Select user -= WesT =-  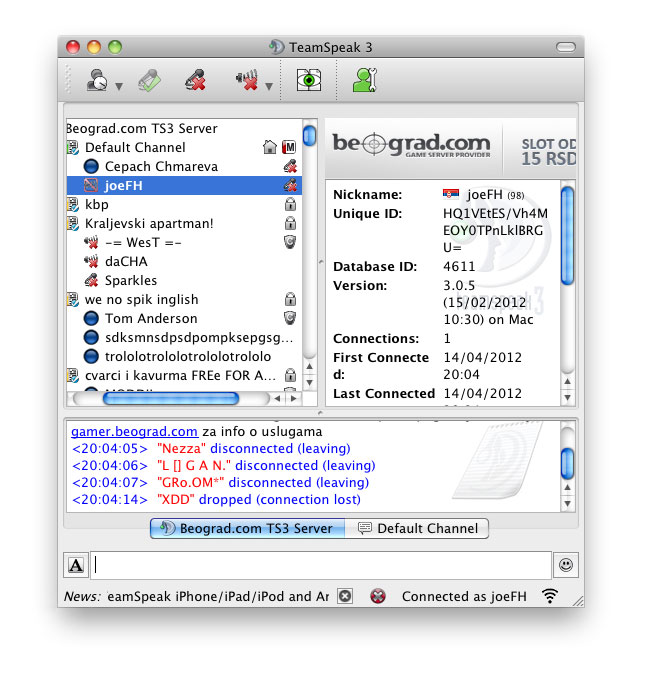[184, 242]
